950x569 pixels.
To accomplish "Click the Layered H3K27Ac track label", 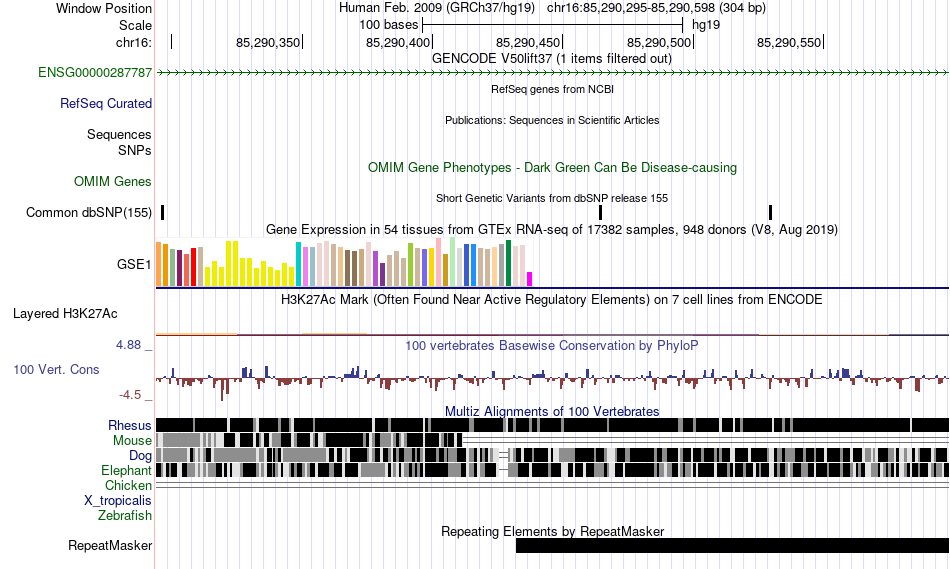I will click(65, 314).
